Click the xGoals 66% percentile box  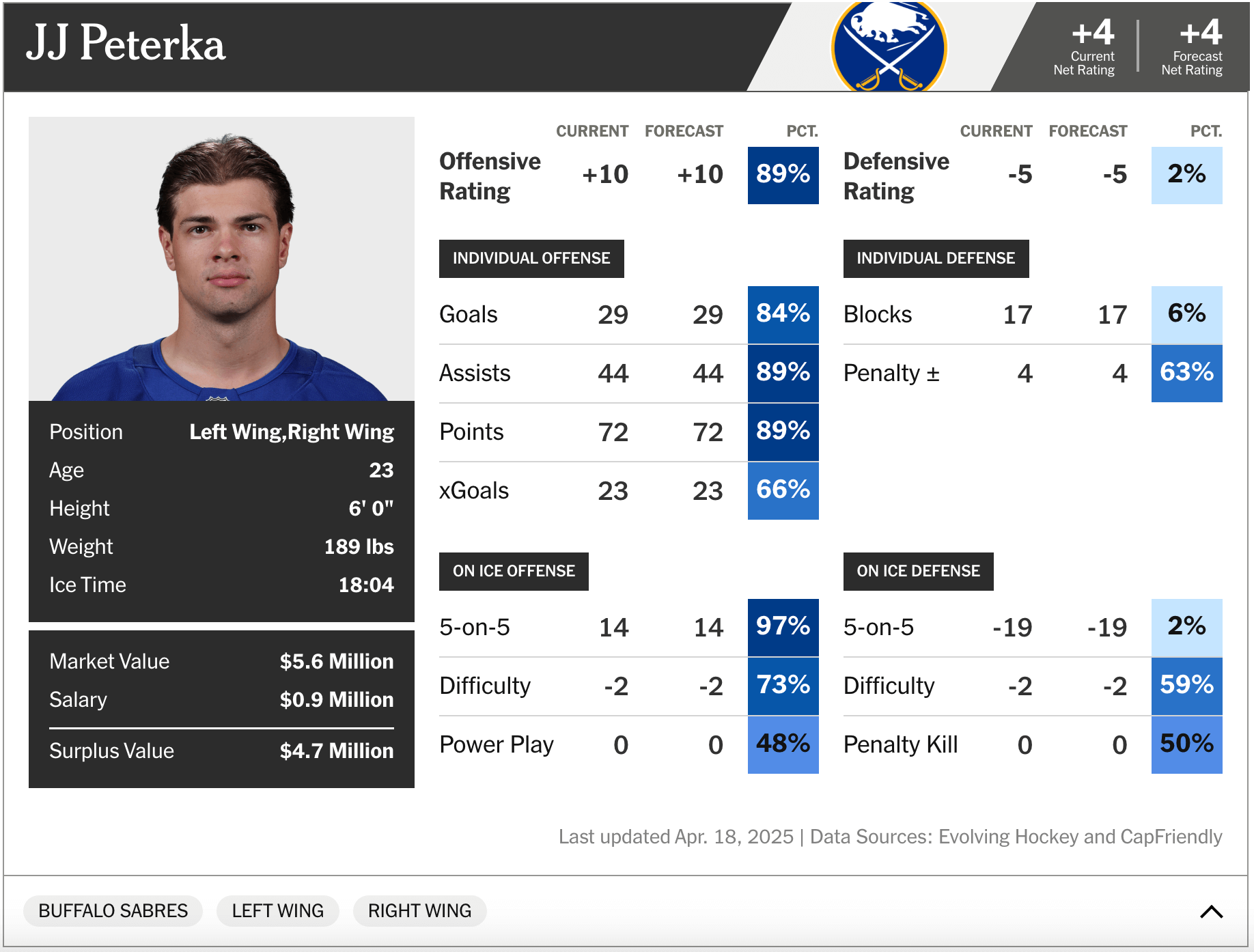tap(783, 490)
